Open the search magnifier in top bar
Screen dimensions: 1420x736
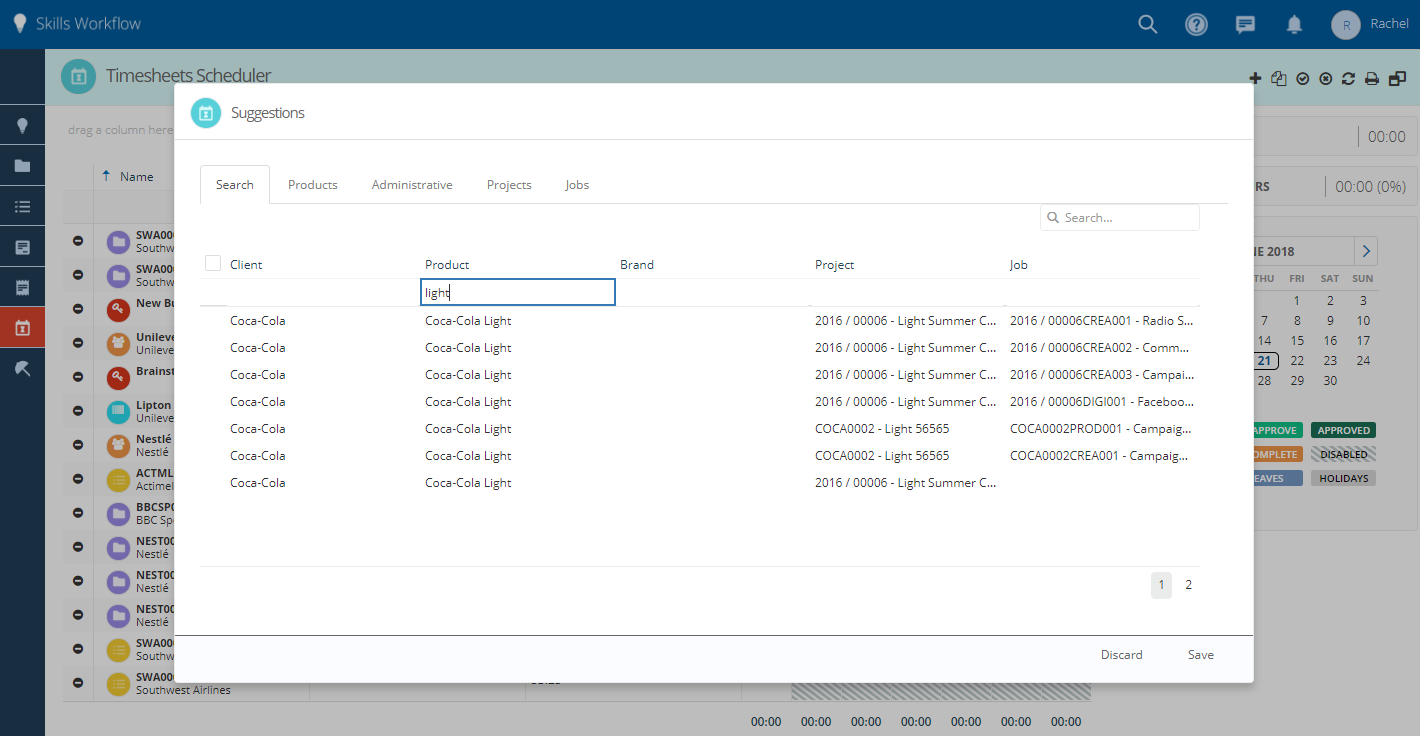(x=1148, y=24)
